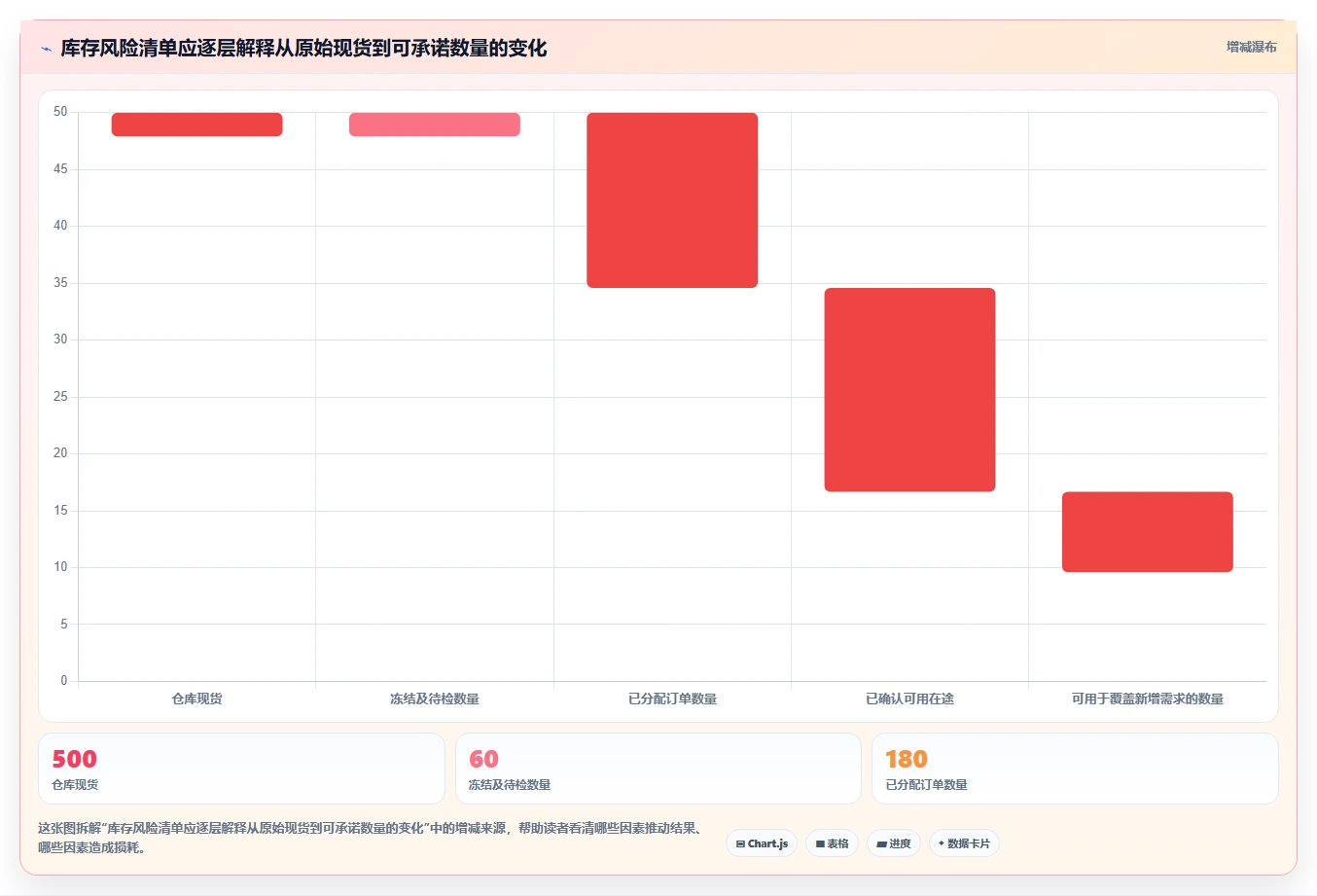1317x896 pixels.
Task: Click x-axis label 仓库现货
Action: 197,699
